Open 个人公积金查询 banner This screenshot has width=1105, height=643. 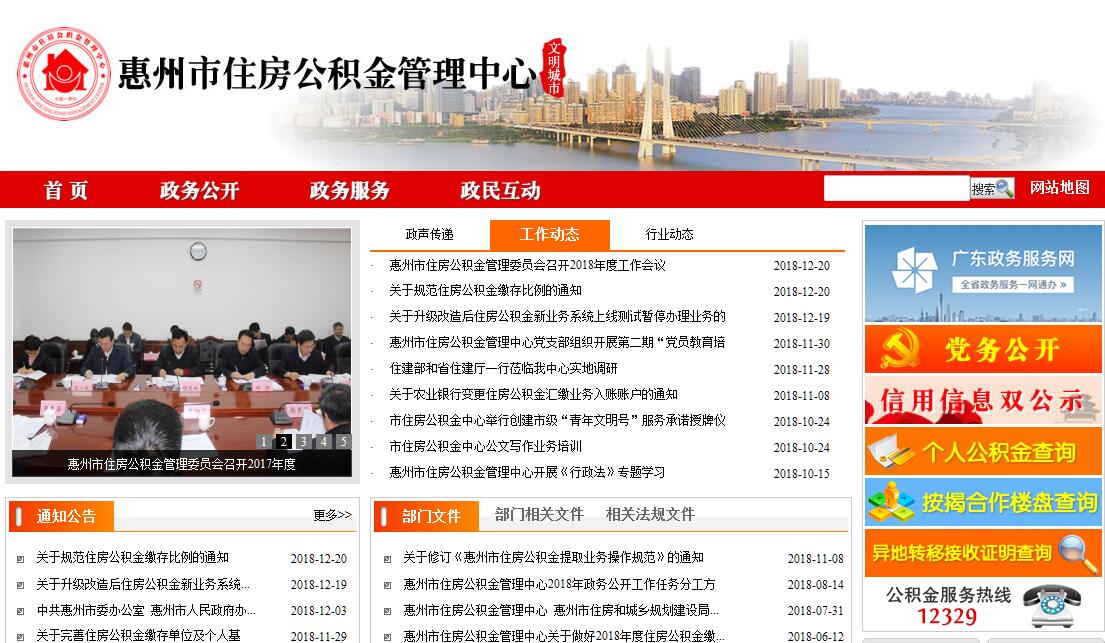(983, 452)
